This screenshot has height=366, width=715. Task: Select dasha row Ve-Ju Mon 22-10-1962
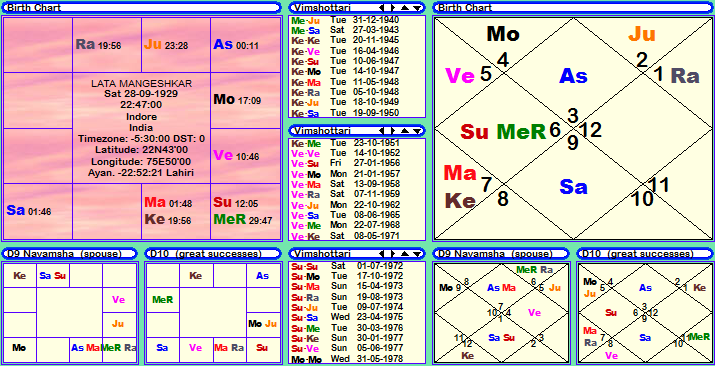tap(345, 205)
